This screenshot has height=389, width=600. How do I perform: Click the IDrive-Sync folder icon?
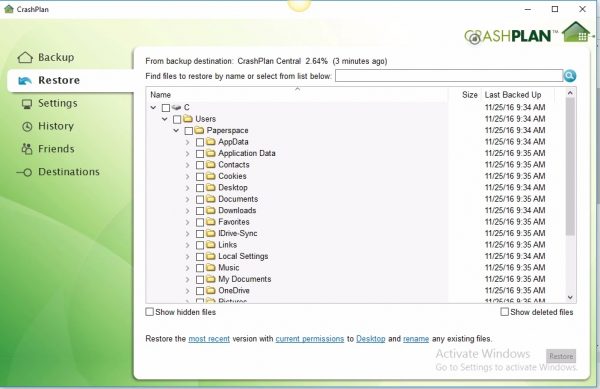210,233
